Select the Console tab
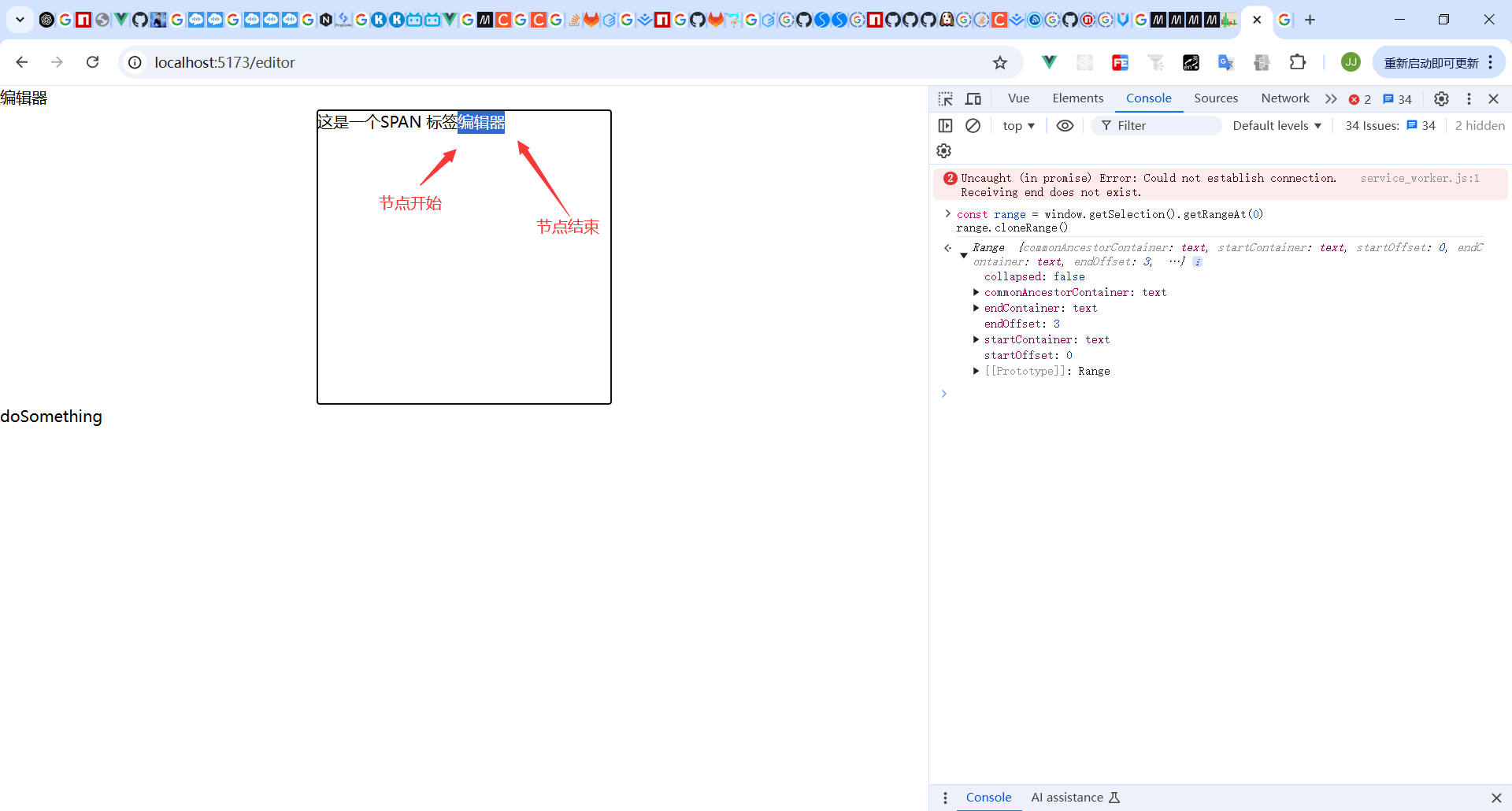 point(1148,98)
